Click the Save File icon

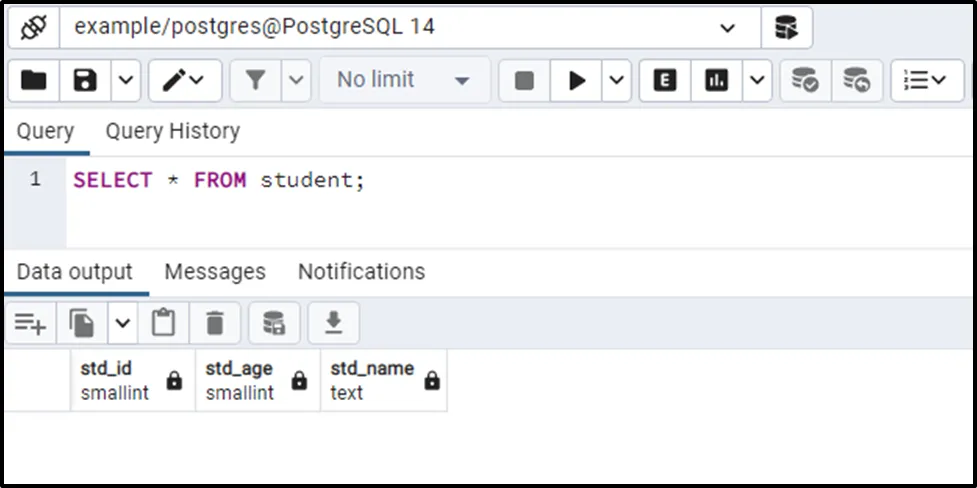(84, 81)
